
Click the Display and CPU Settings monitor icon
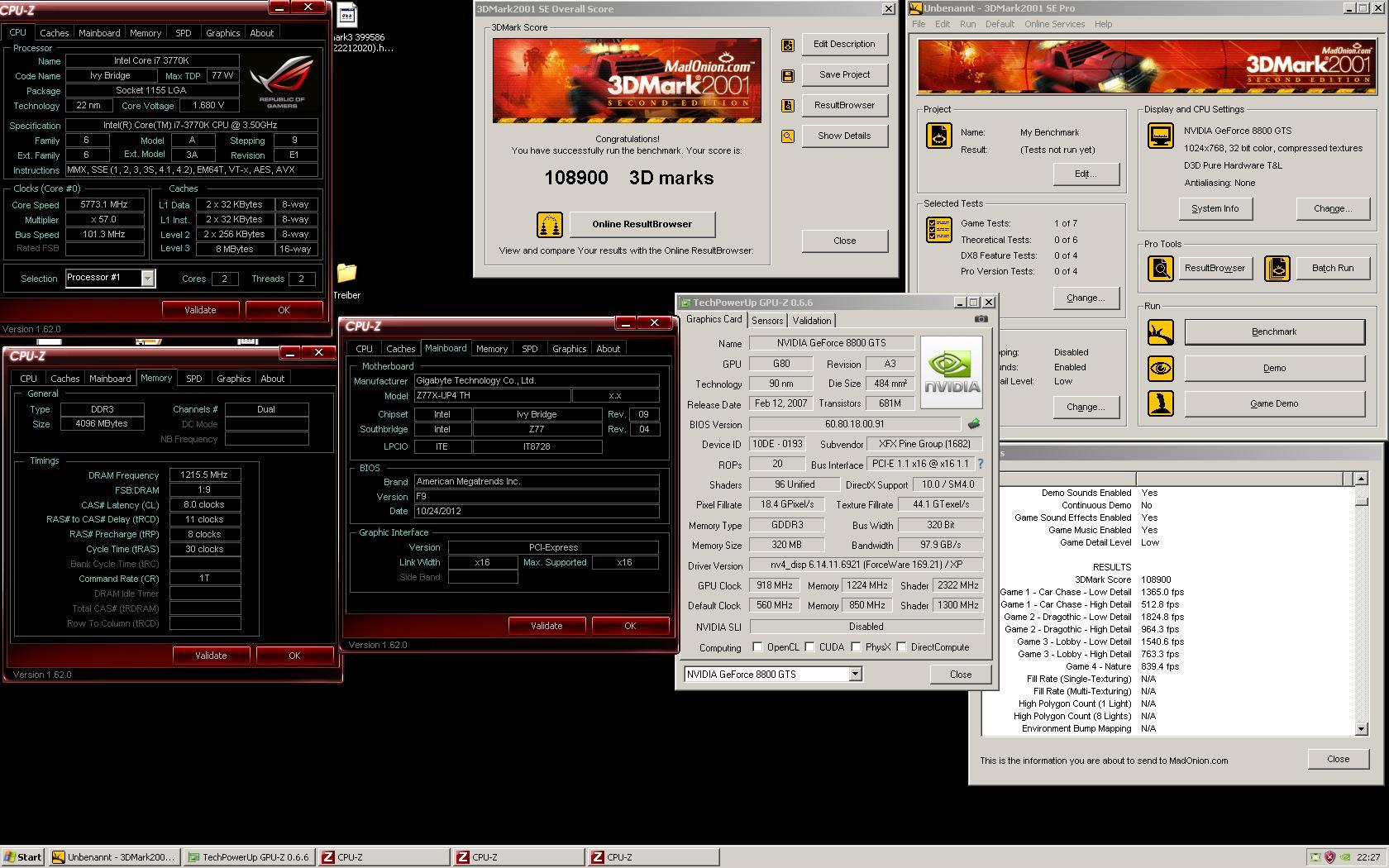coord(1160,136)
